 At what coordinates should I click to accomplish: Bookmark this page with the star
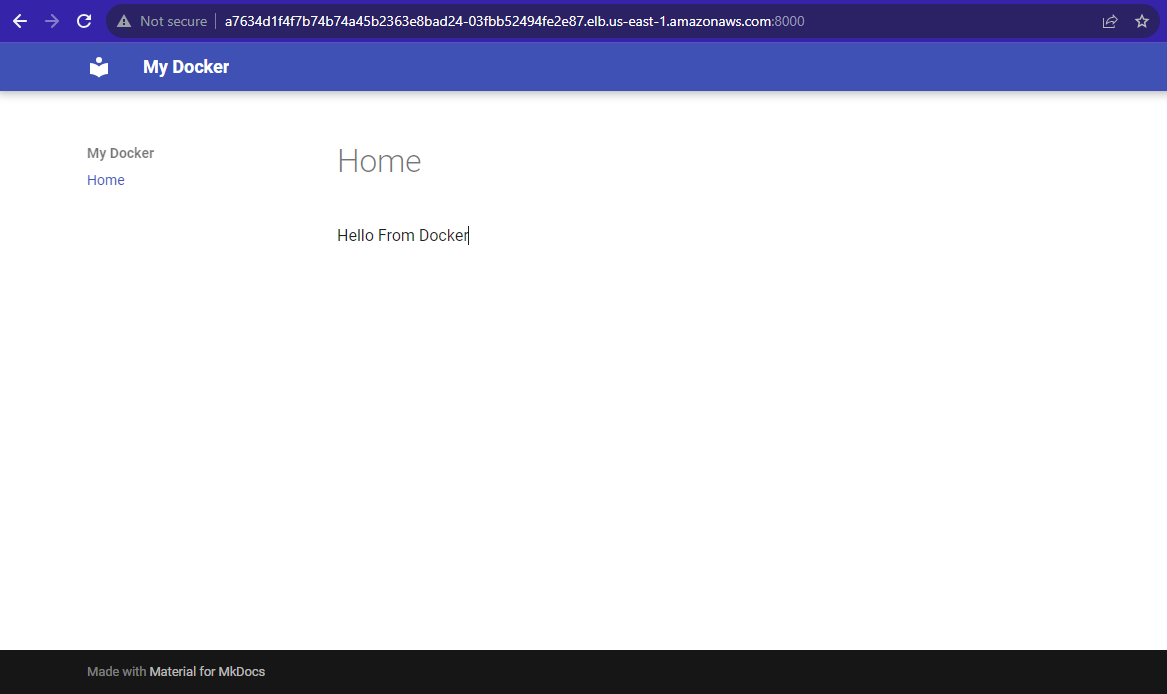pos(1142,22)
